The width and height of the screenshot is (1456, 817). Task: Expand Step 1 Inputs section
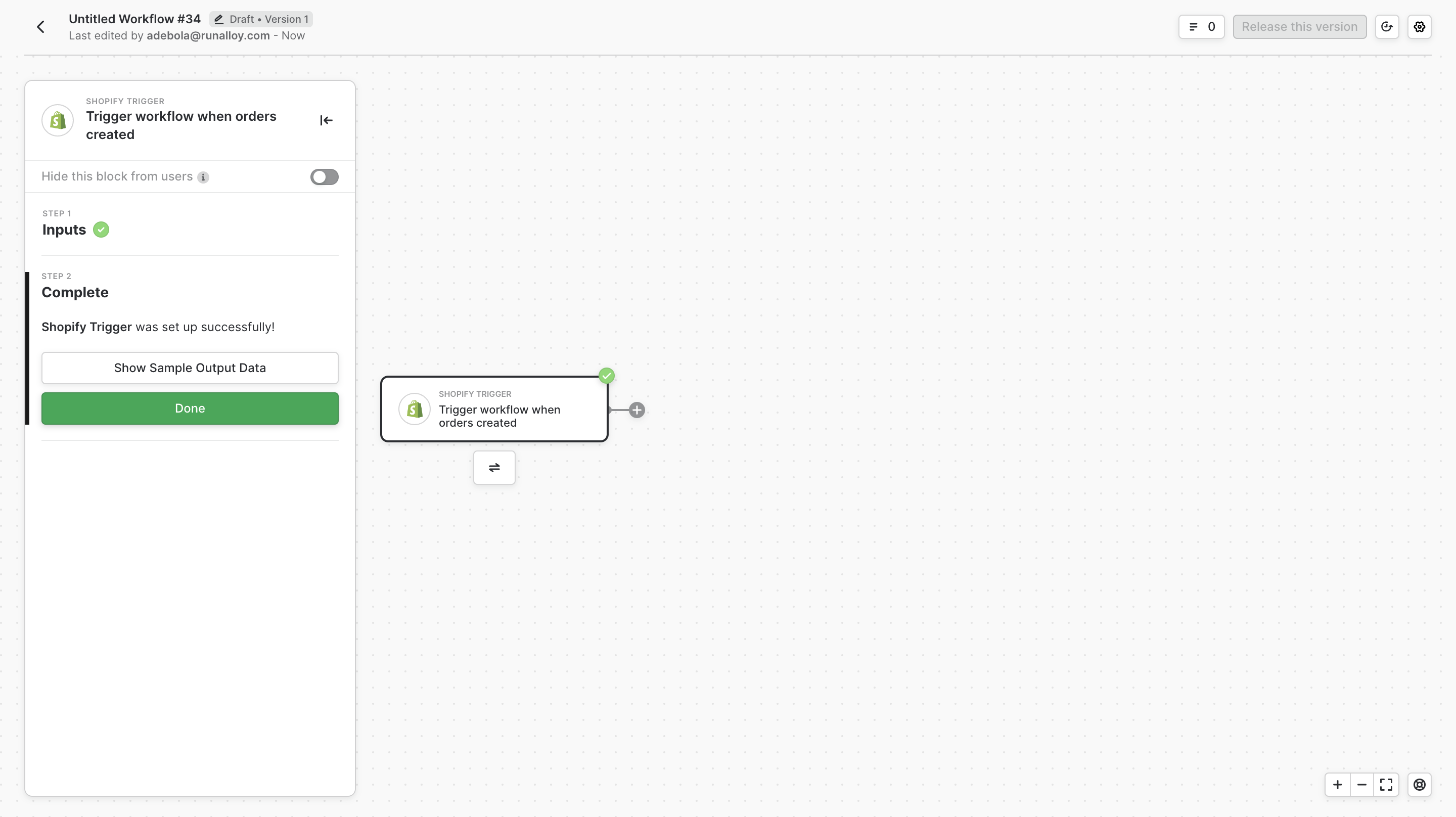pyautogui.click(x=64, y=230)
